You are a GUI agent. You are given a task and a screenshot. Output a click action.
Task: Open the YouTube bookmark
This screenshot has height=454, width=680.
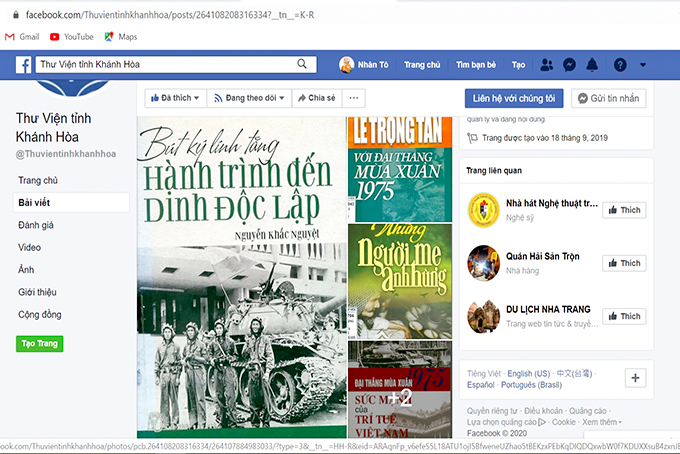71,37
